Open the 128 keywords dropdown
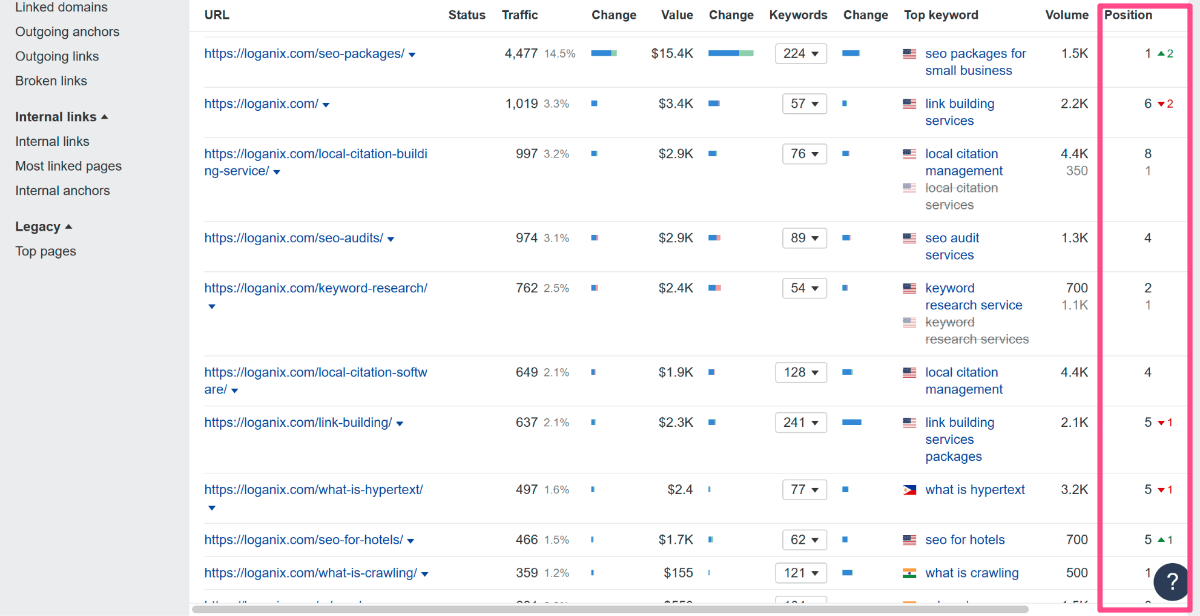This screenshot has width=1200, height=616. 800,373
